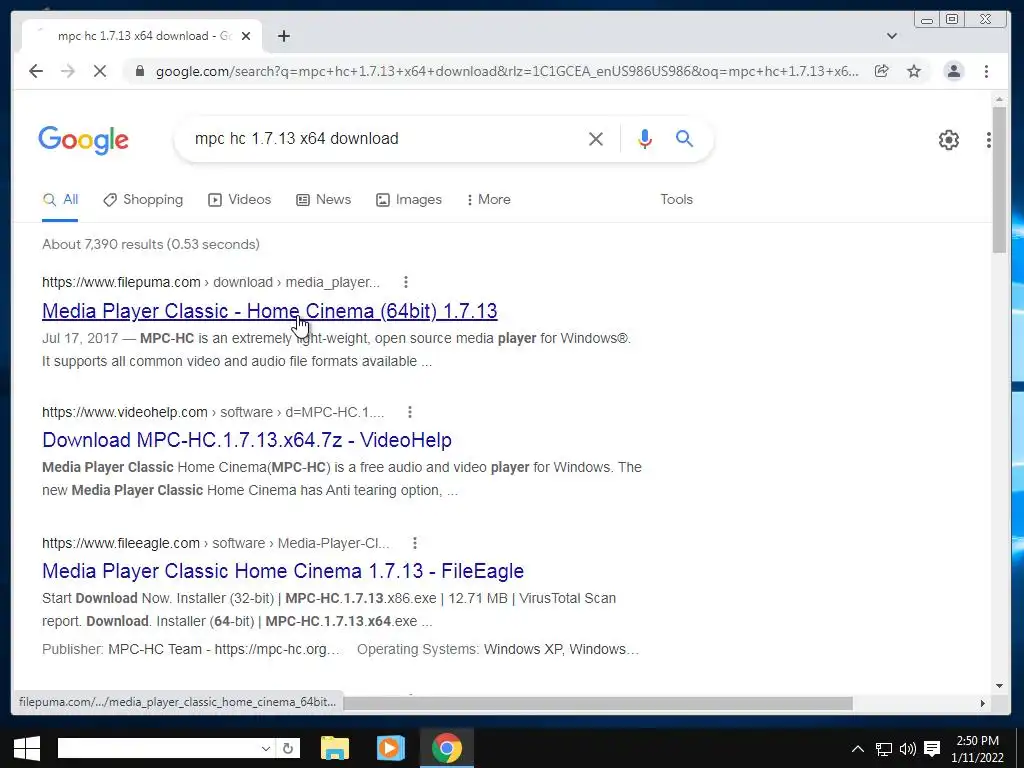Click into the Google search box

(x=385, y=138)
